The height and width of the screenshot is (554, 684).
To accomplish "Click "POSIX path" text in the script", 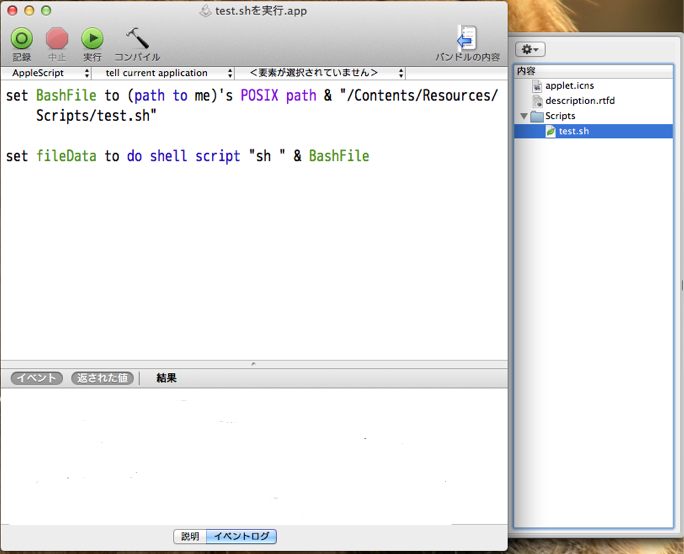I will 278,96.
